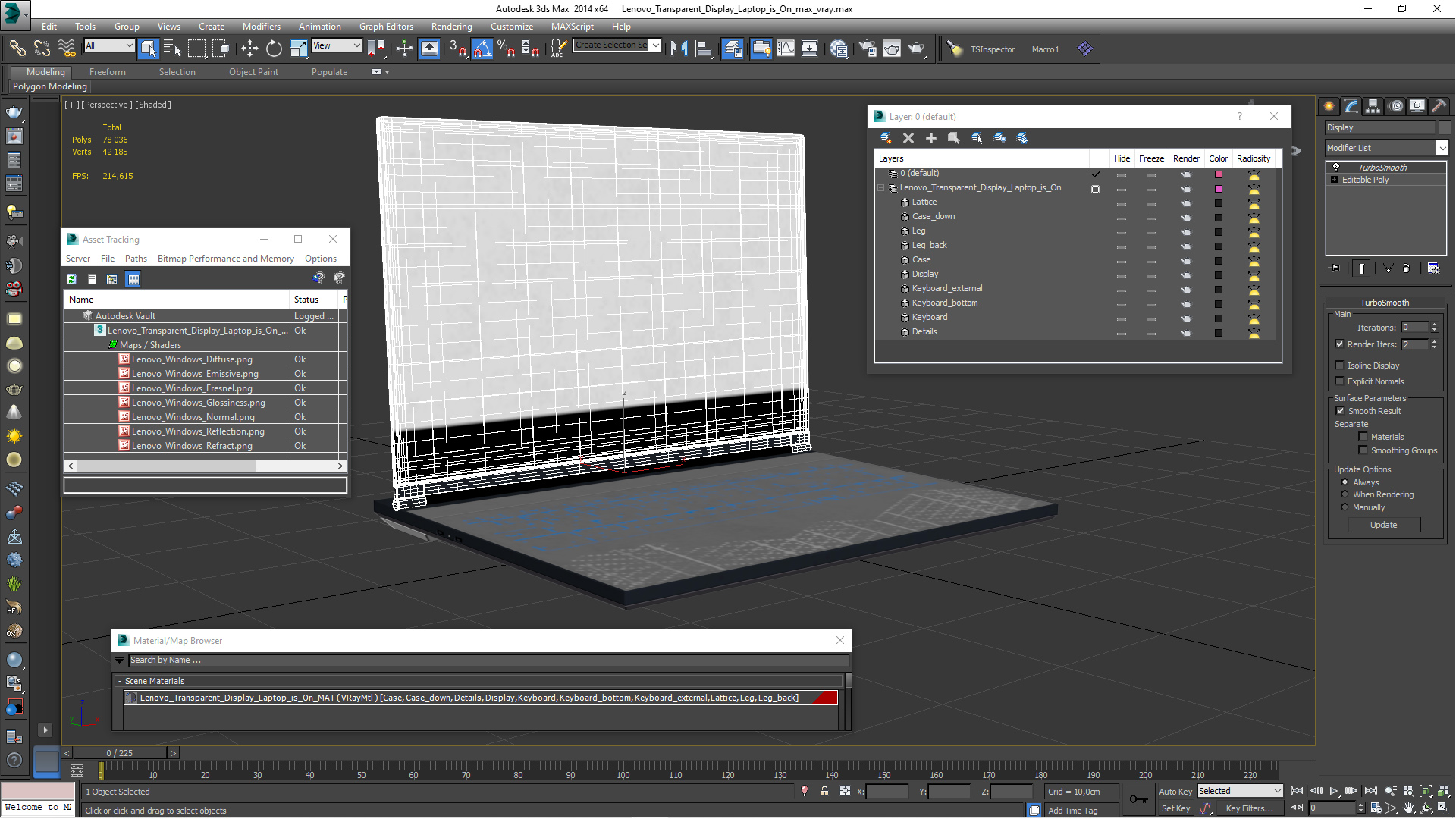Open the Motion command panel tab

(x=1395, y=106)
